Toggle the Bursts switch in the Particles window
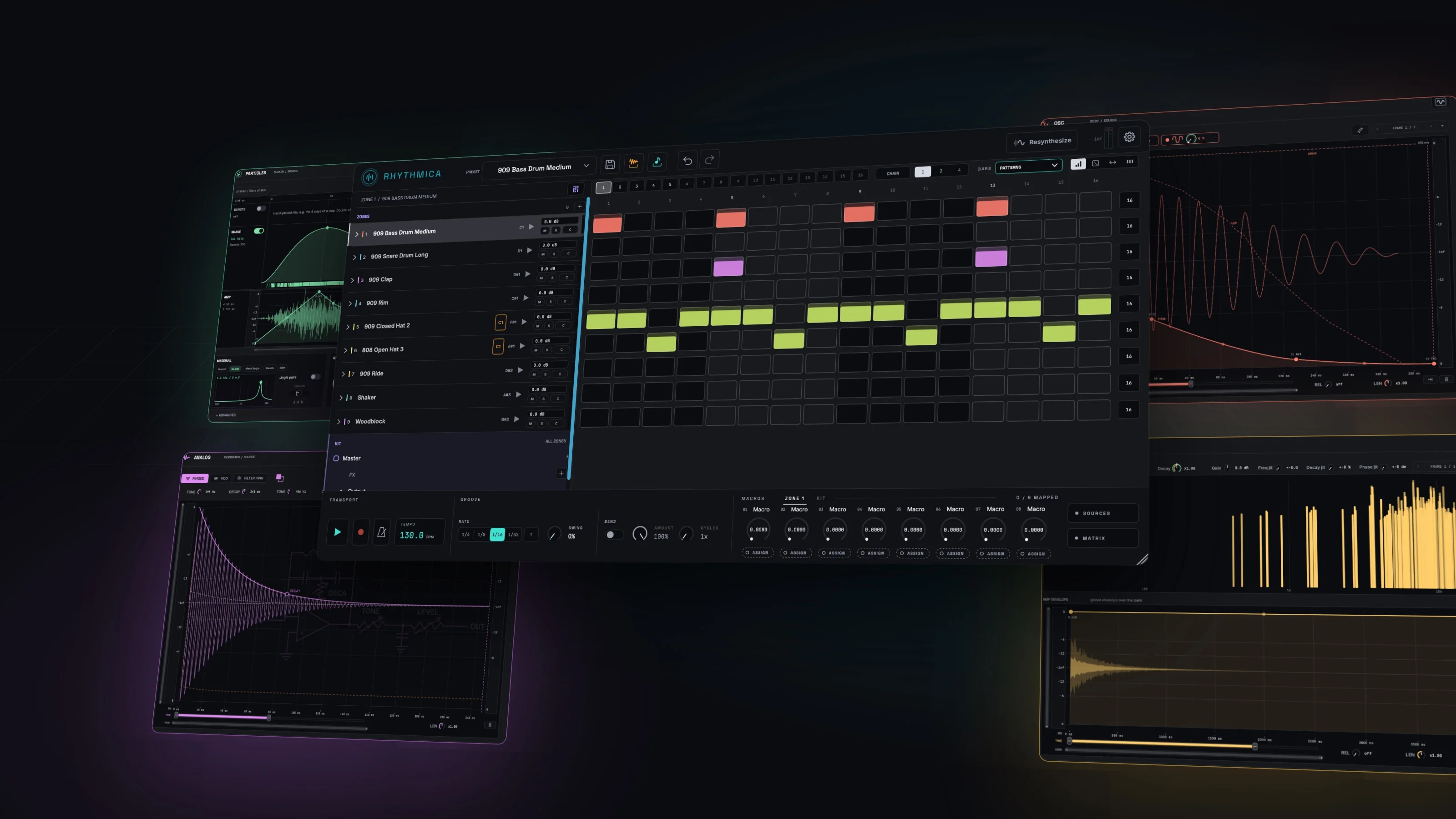This screenshot has height=819, width=1456. 261,208
